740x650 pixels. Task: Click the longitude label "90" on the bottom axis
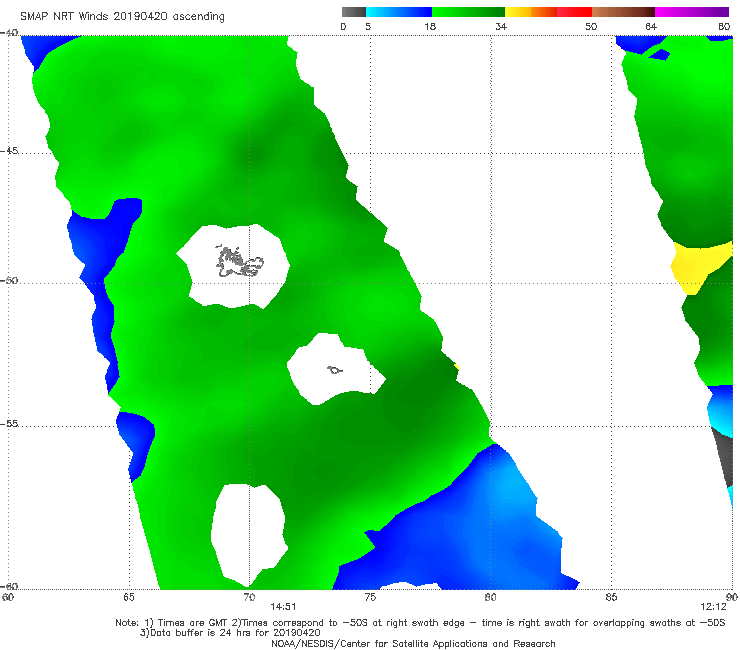point(732,597)
